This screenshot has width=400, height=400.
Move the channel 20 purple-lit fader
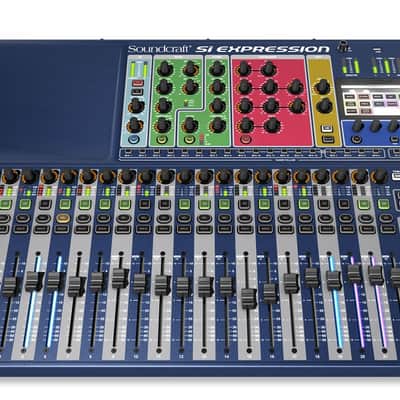click(x=354, y=273)
